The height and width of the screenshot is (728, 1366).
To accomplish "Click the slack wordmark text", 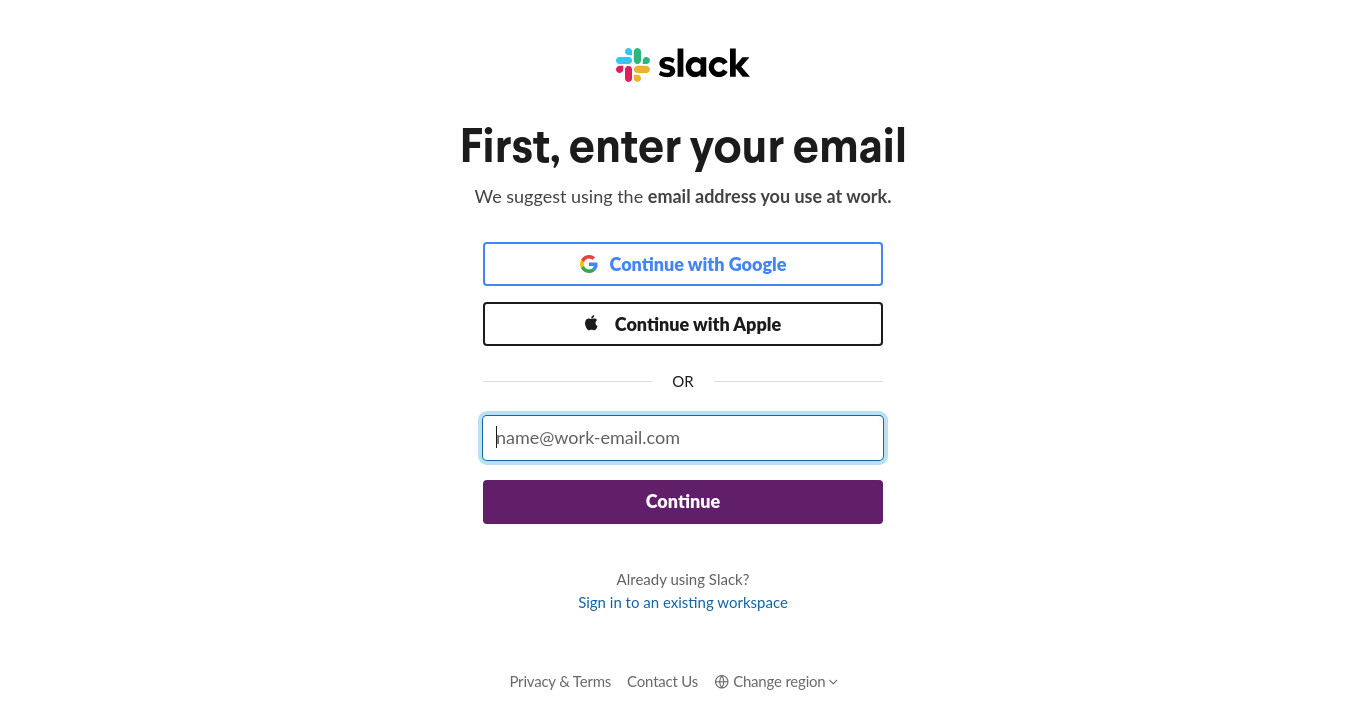I will pyautogui.click(x=704, y=64).
